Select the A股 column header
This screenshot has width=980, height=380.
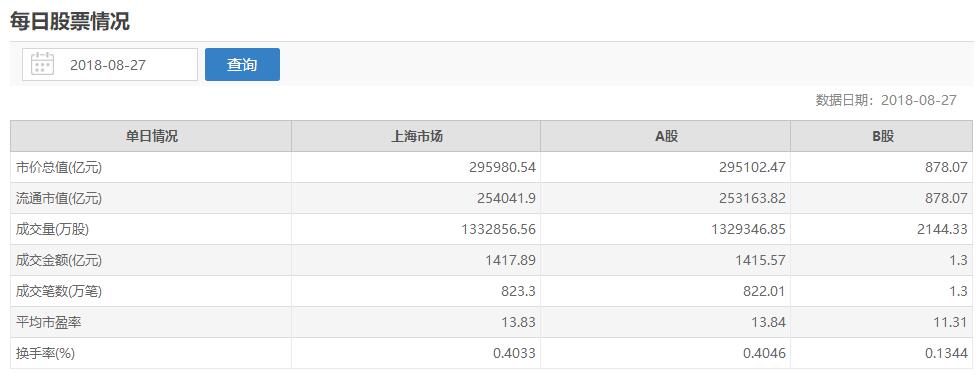click(x=666, y=136)
